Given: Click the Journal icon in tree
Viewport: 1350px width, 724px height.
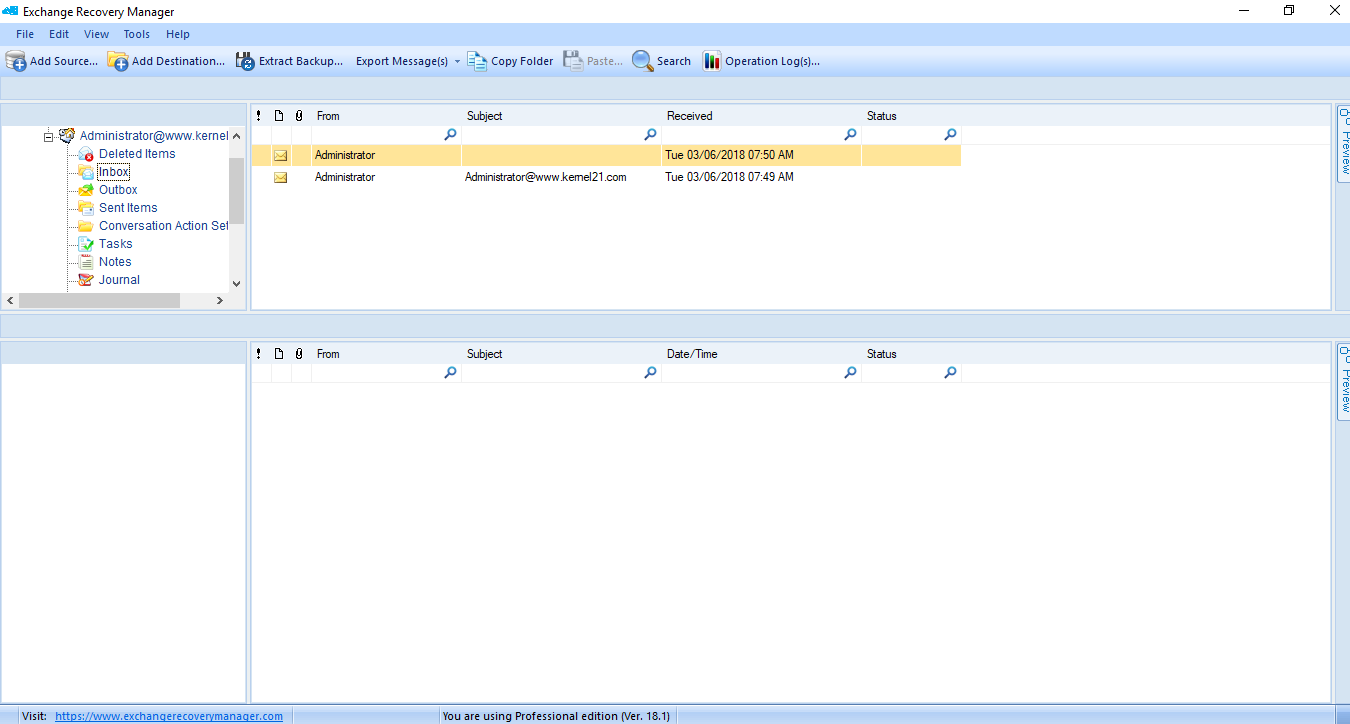Looking at the screenshot, I should 86,280.
